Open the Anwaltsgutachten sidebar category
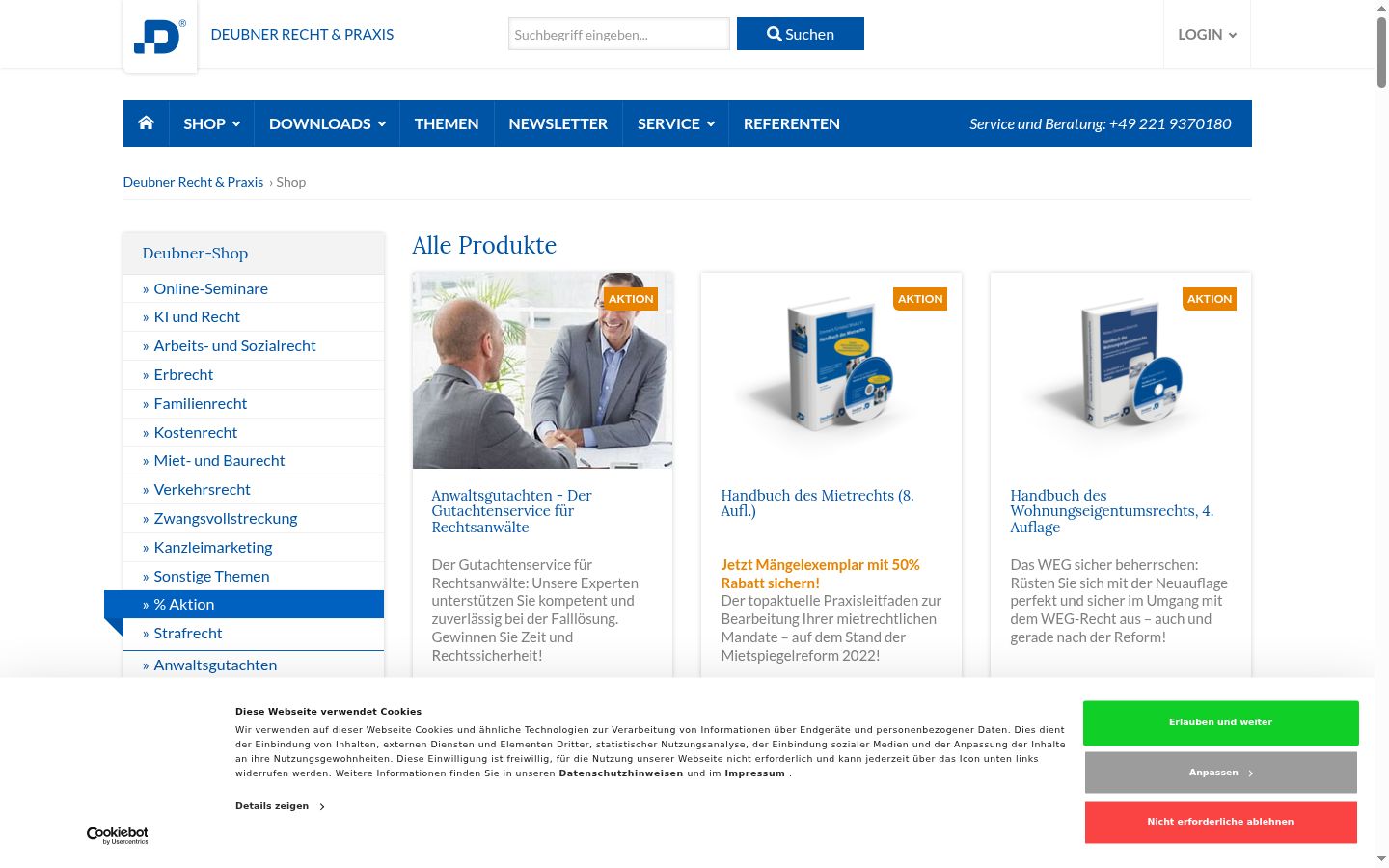1389x868 pixels. pos(254,665)
